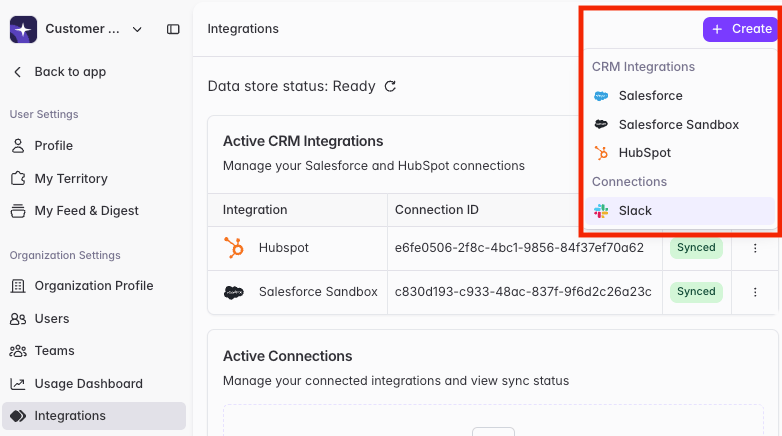Open Organization Profile page
The width and height of the screenshot is (782, 436).
[x=94, y=286]
